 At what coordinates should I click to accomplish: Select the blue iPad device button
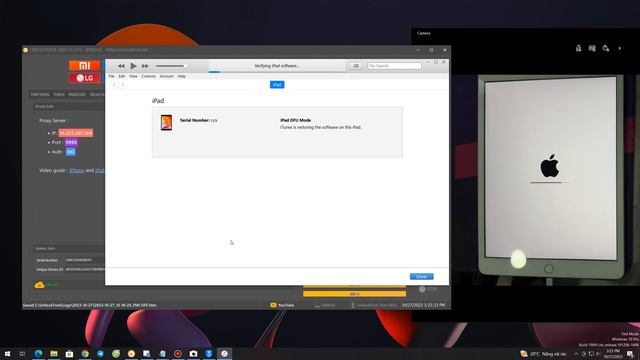click(277, 84)
